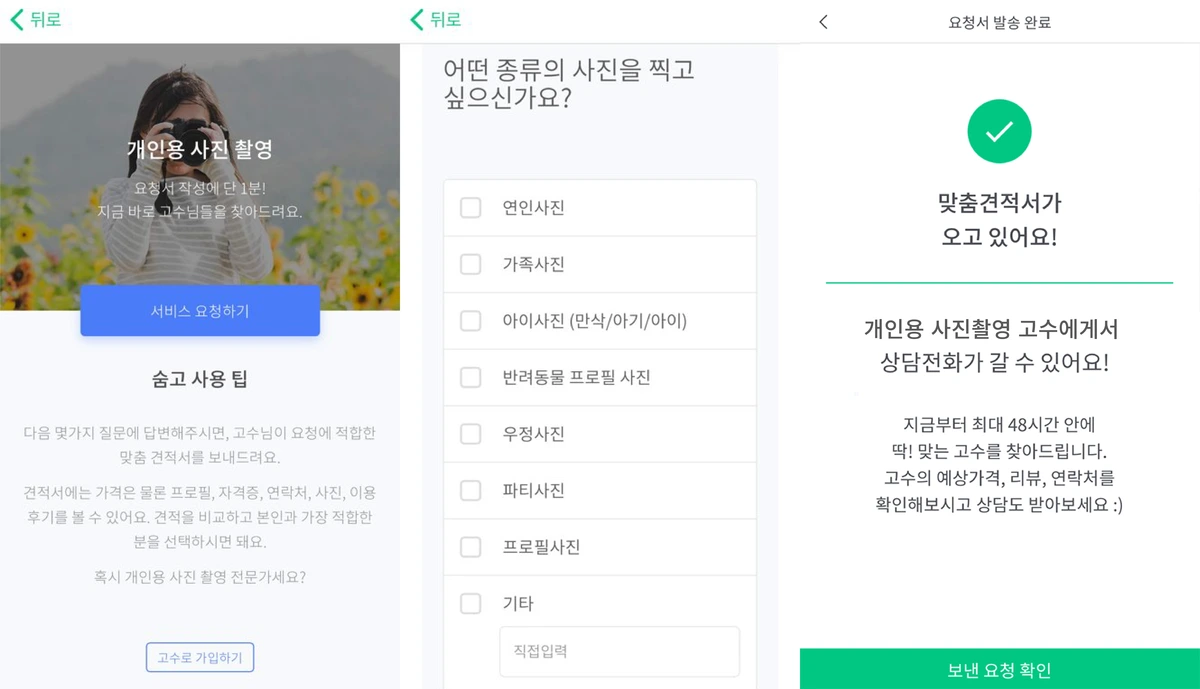Viewport: 1200px width, 689px height.
Task: Click the 고수로 가입하기 button
Action: pyautogui.click(x=200, y=657)
